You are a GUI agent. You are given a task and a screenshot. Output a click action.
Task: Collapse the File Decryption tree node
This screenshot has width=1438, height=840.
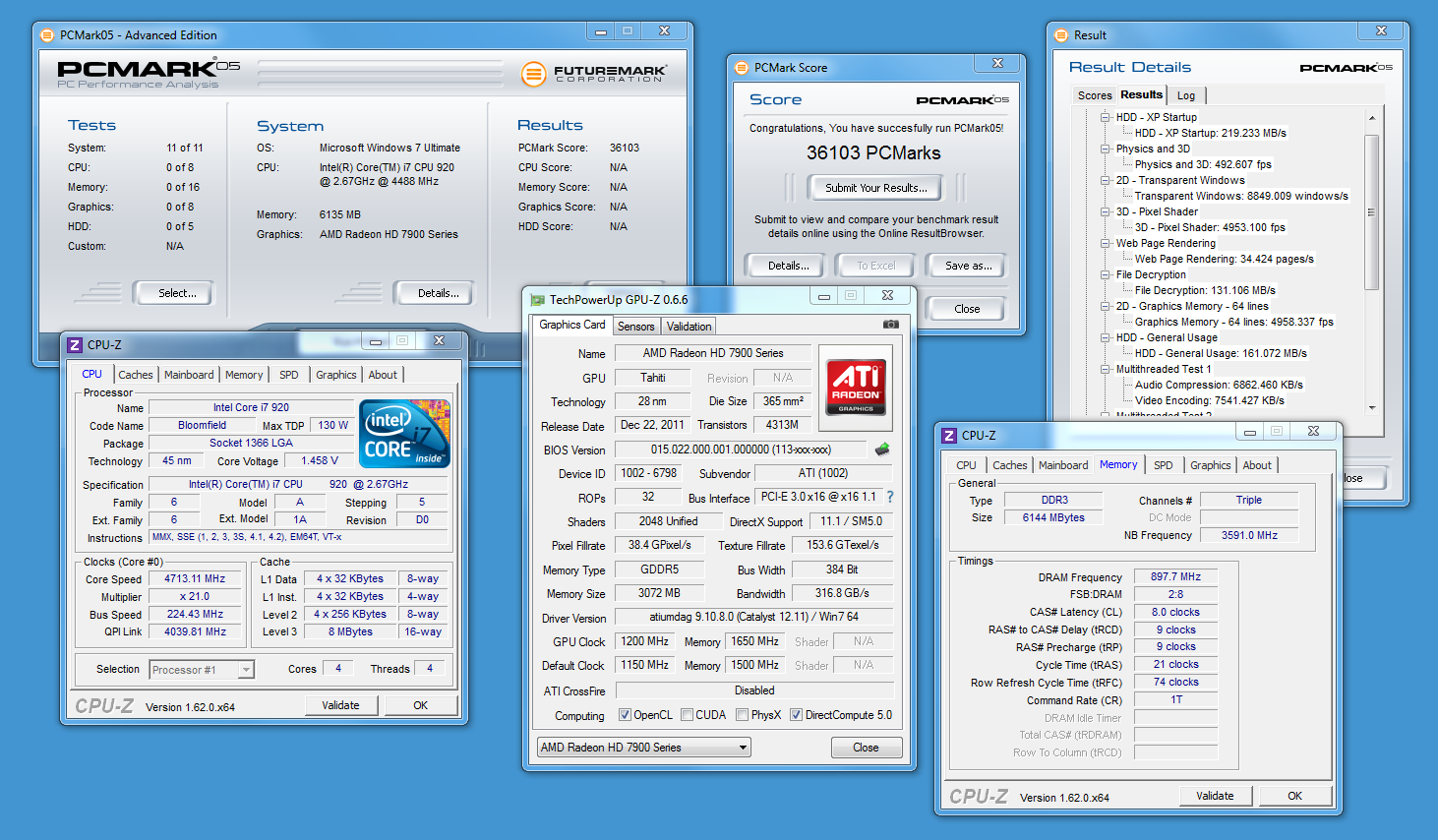(x=1105, y=274)
